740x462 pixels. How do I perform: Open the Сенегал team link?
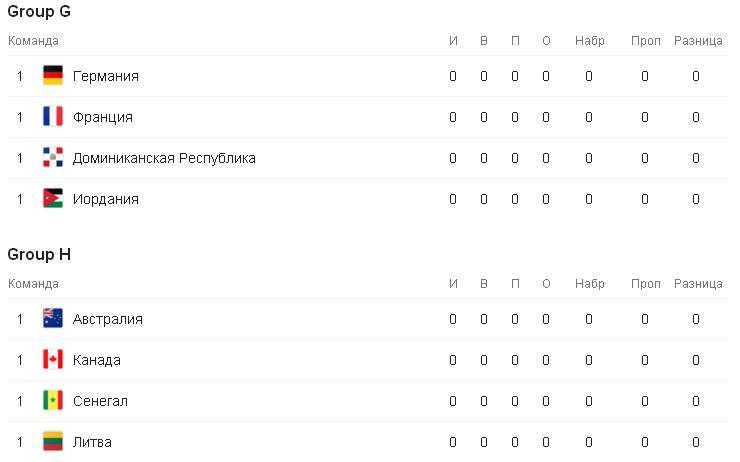(x=100, y=401)
